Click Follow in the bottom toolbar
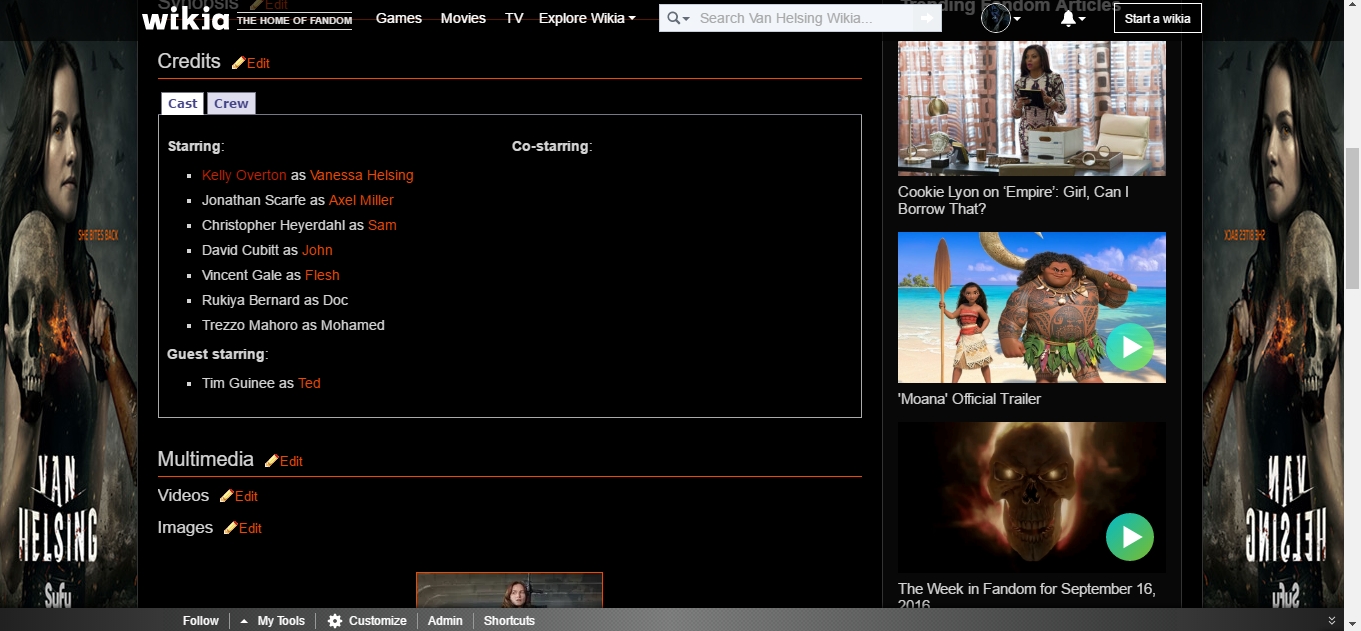The width and height of the screenshot is (1361, 631). [x=200, y=621]
